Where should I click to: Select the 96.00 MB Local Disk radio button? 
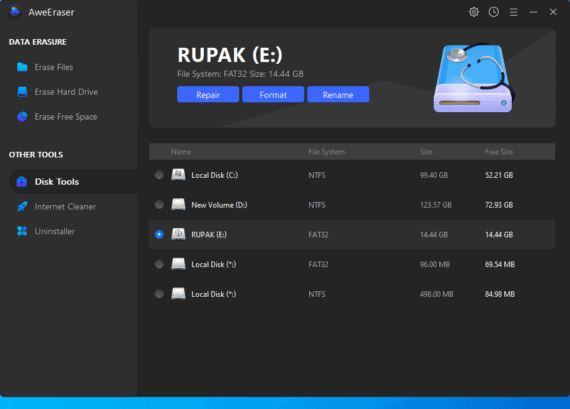coord(159,264)
